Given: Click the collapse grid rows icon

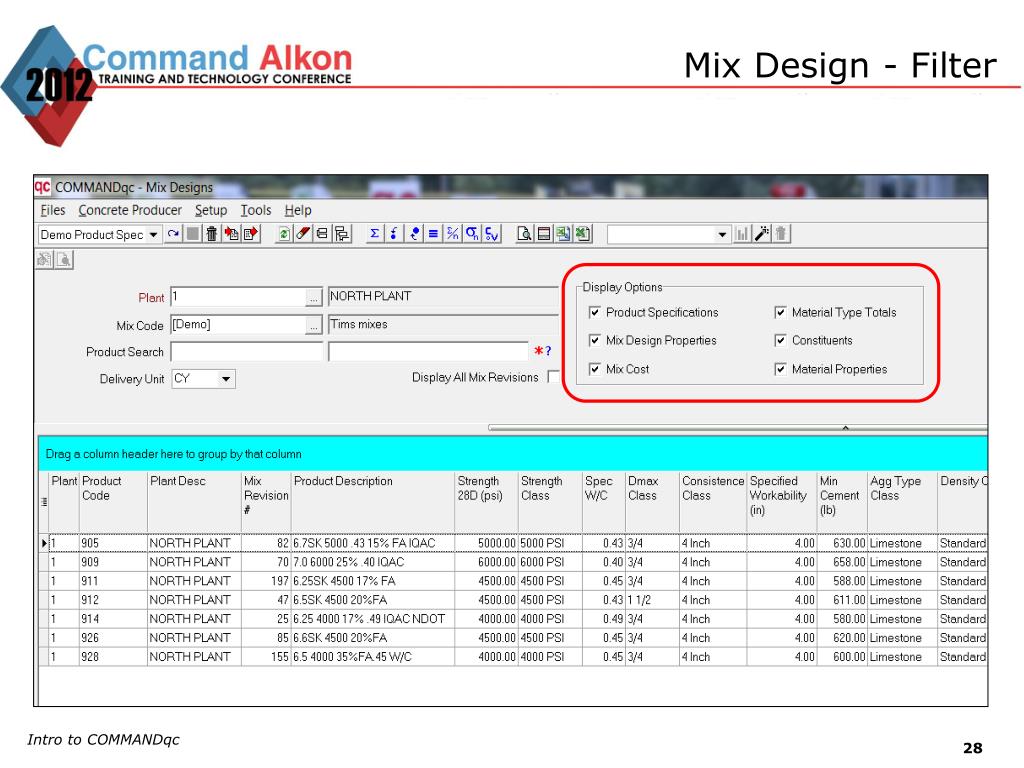Looking at the screenshot, I should pyautogui.click(x=322, y=234).
